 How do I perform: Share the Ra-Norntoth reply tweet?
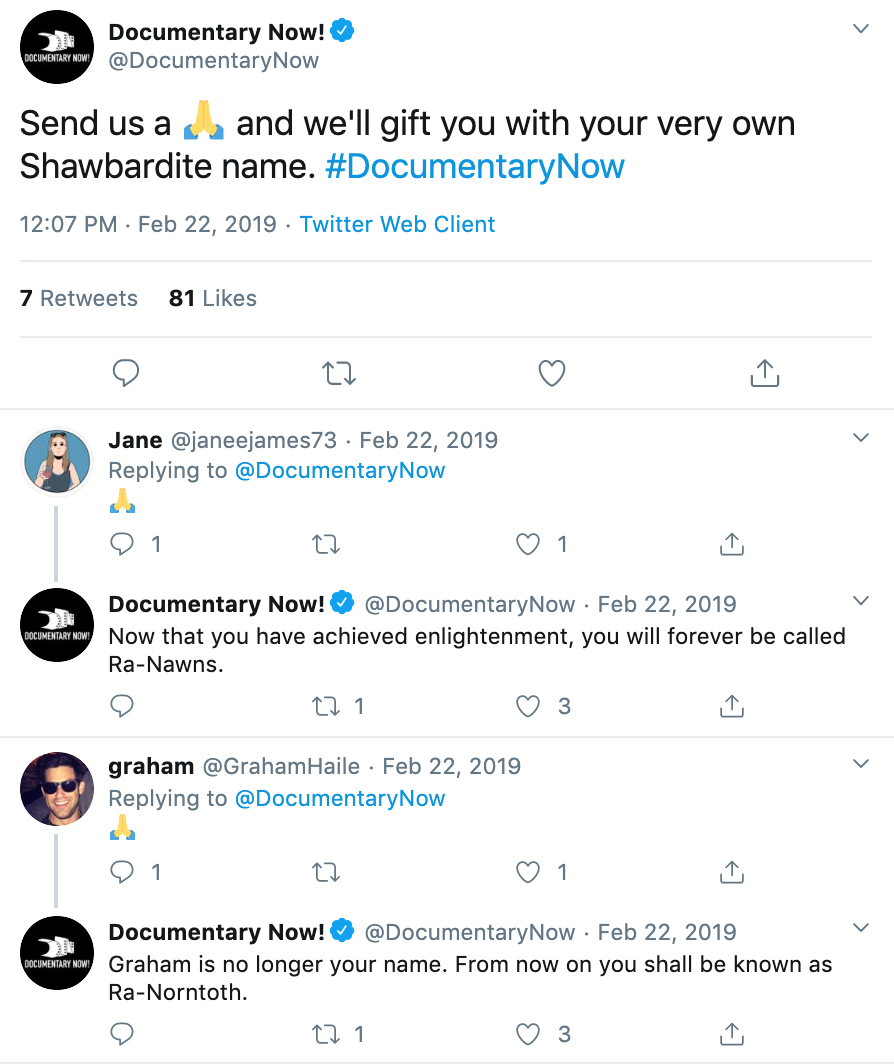tap(732, 1034)
